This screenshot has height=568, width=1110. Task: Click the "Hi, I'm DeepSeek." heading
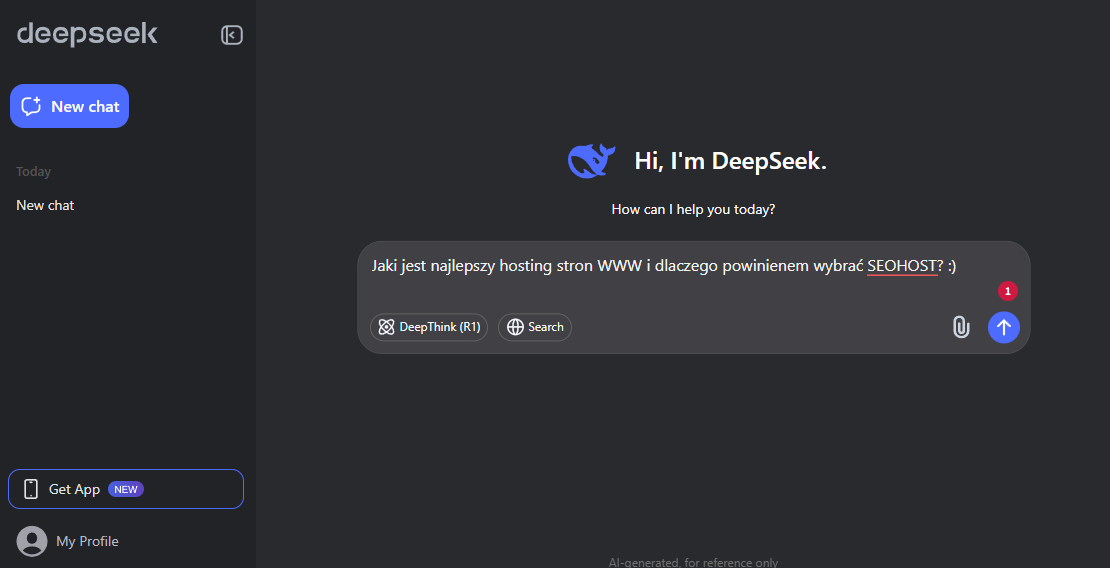coord(730,161)
